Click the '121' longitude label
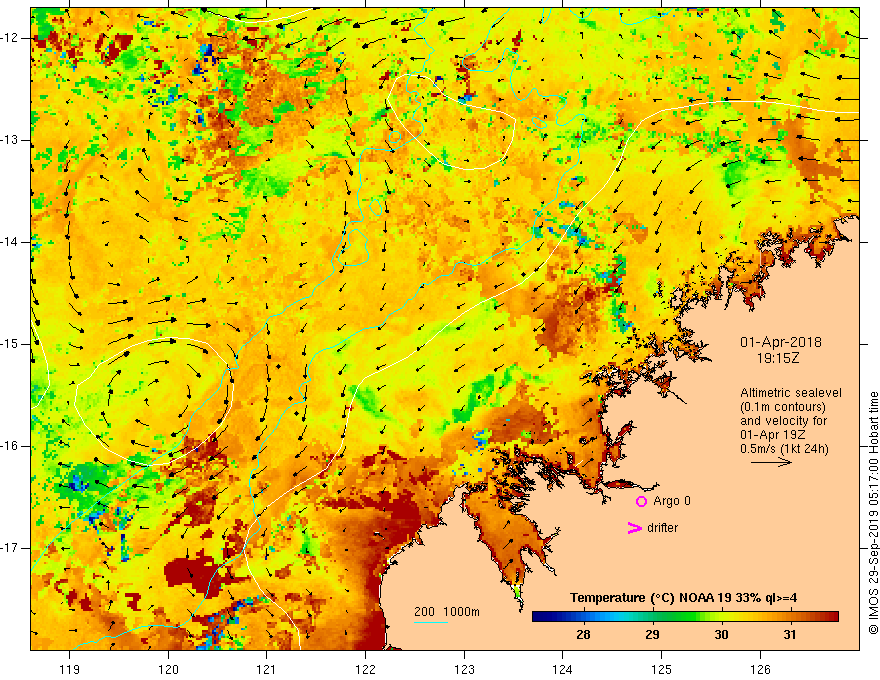This screenshot has width=880, height=680. tap(267, 669)
